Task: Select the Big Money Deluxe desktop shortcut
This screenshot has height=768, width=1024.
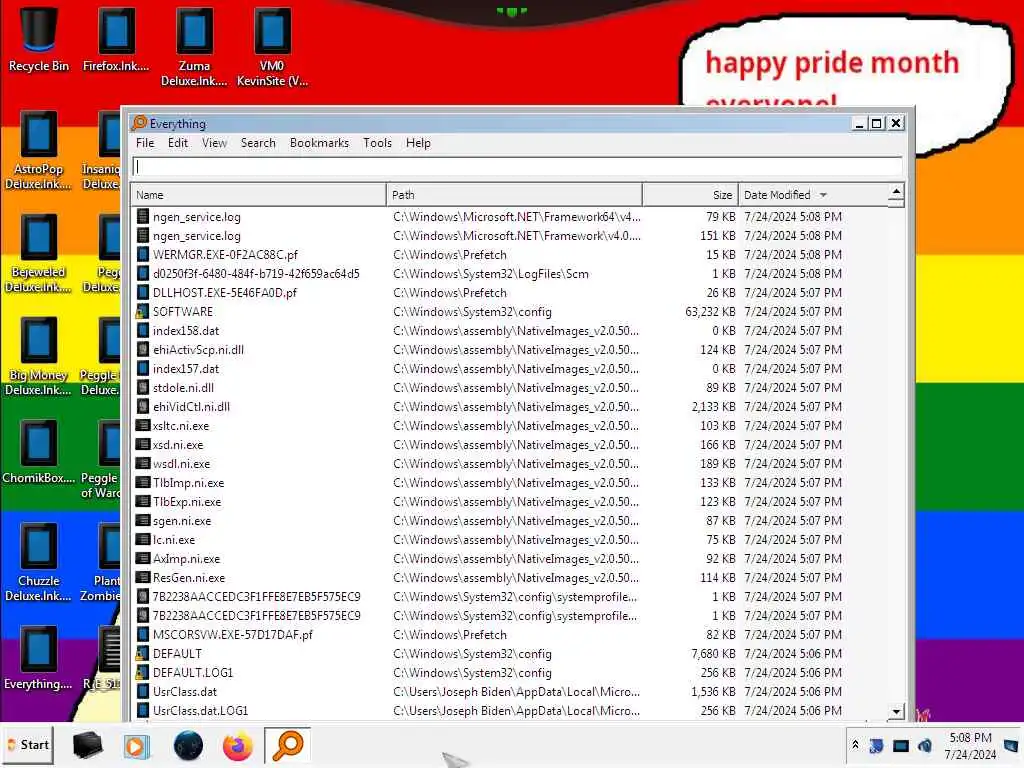Action: (39, 357)
